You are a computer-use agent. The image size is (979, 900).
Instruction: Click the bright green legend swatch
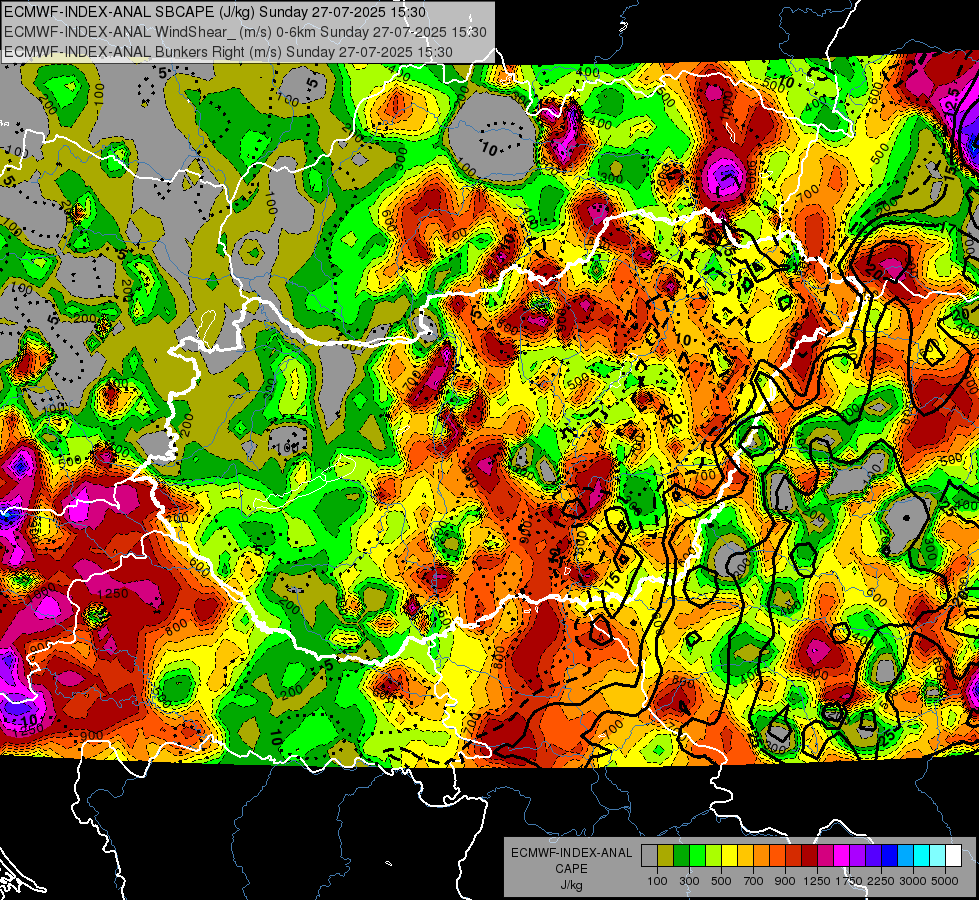tap(697, 856)
